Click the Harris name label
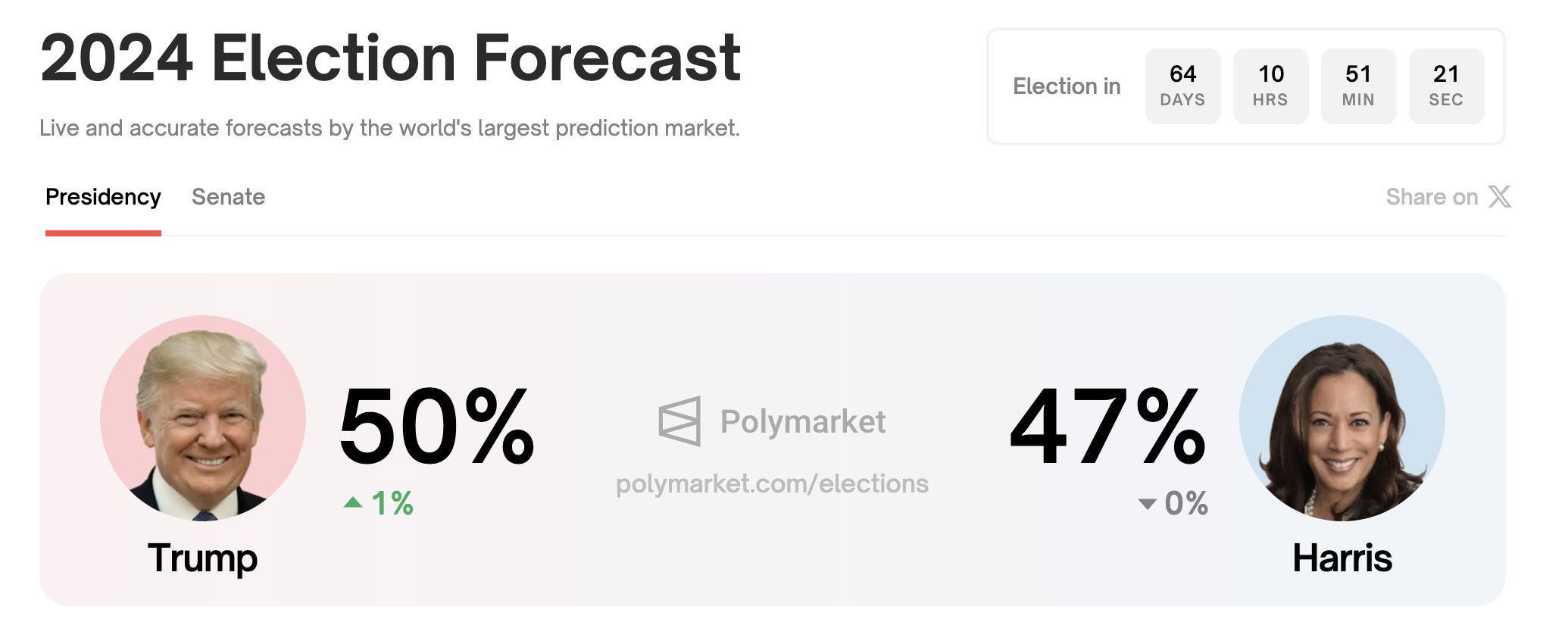1568x641 pixels. 1342,558
